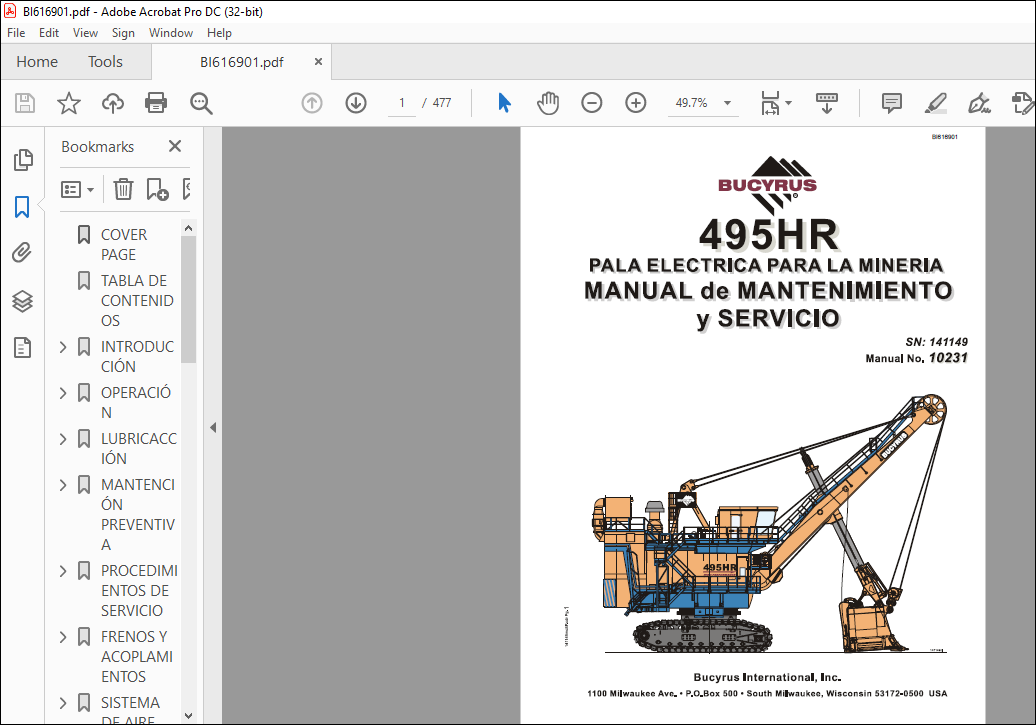The width and height of the screenshot is (1036, 725).
Task: Click the page number input field
Action: pyautogui.click(x=402, y=103)
